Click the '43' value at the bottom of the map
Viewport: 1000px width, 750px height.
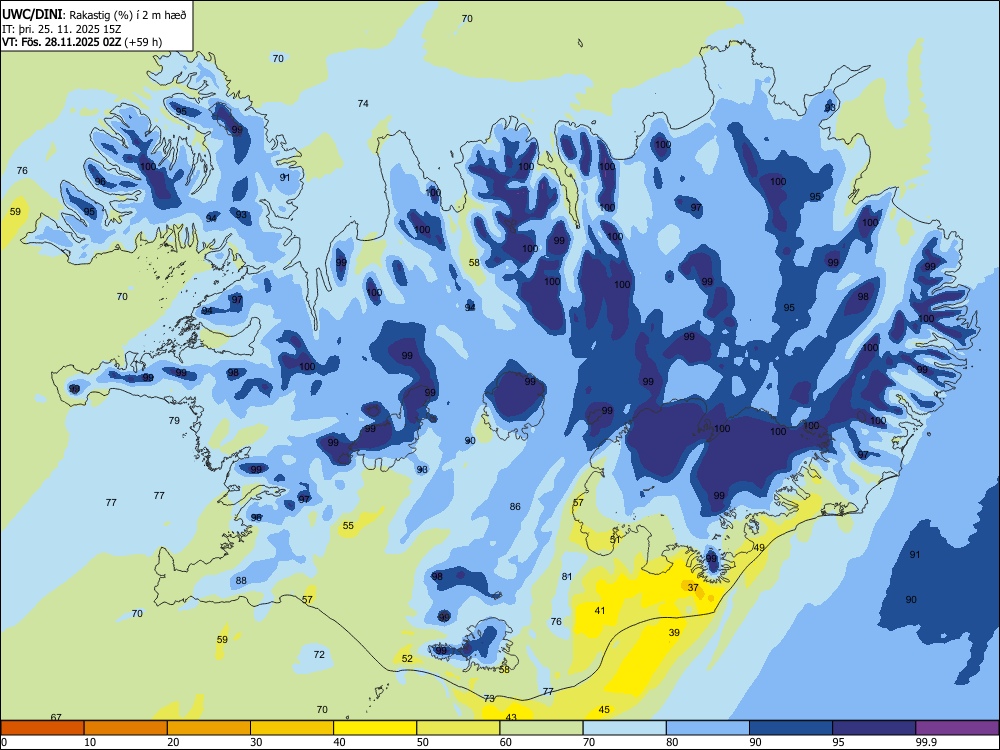click(x=511, y=717)
